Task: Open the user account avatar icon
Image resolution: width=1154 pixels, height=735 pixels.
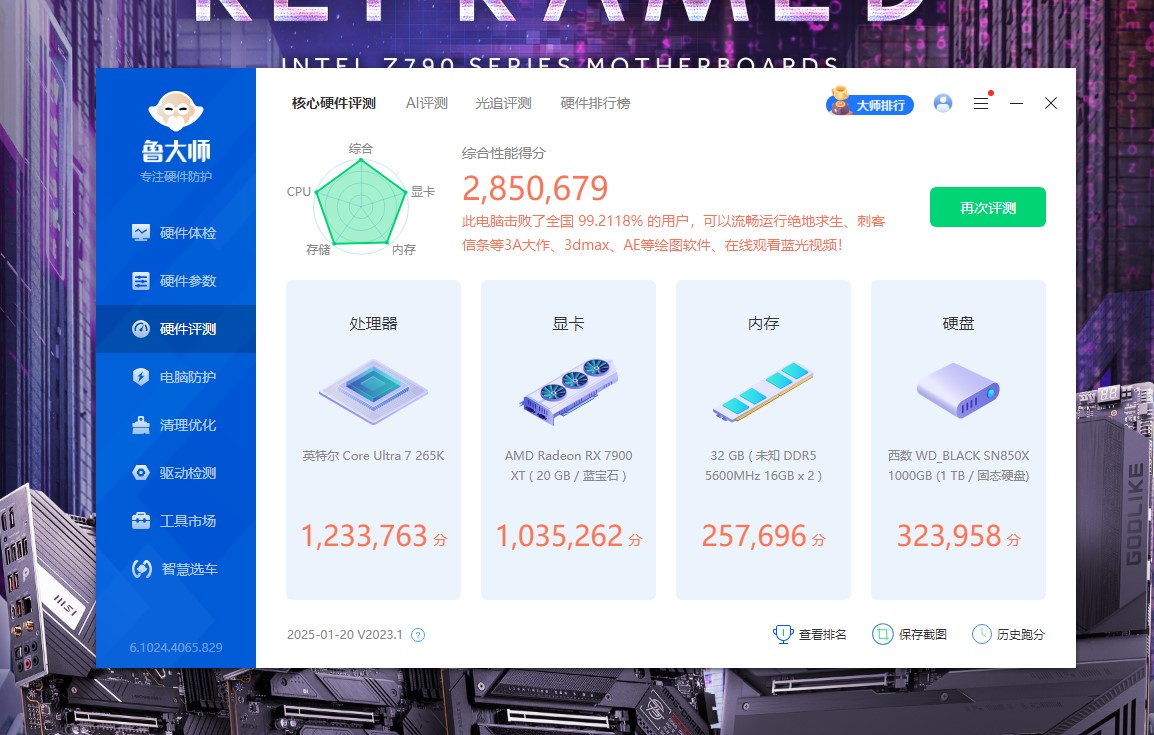Action: (x=943, y=103)
